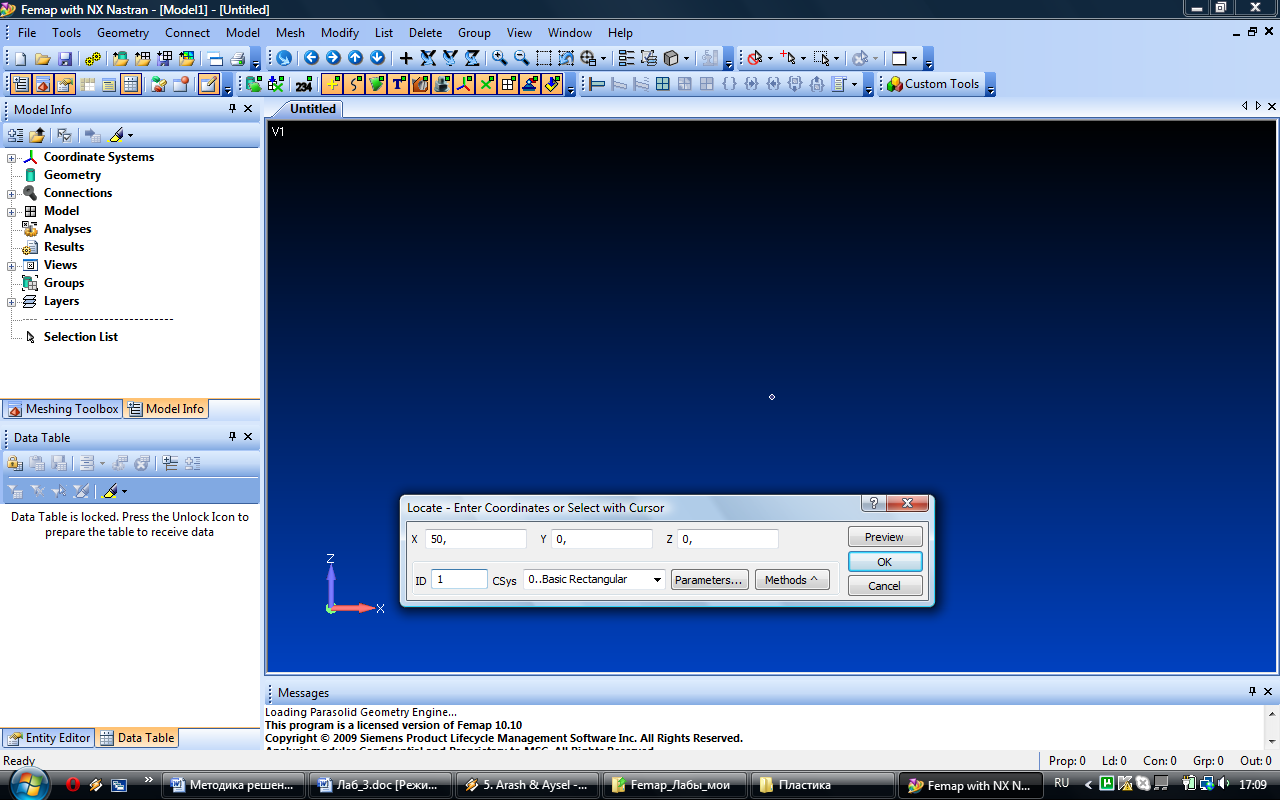
Task: Toggle the pin on Data Table pane
Action: coord(232,437)
